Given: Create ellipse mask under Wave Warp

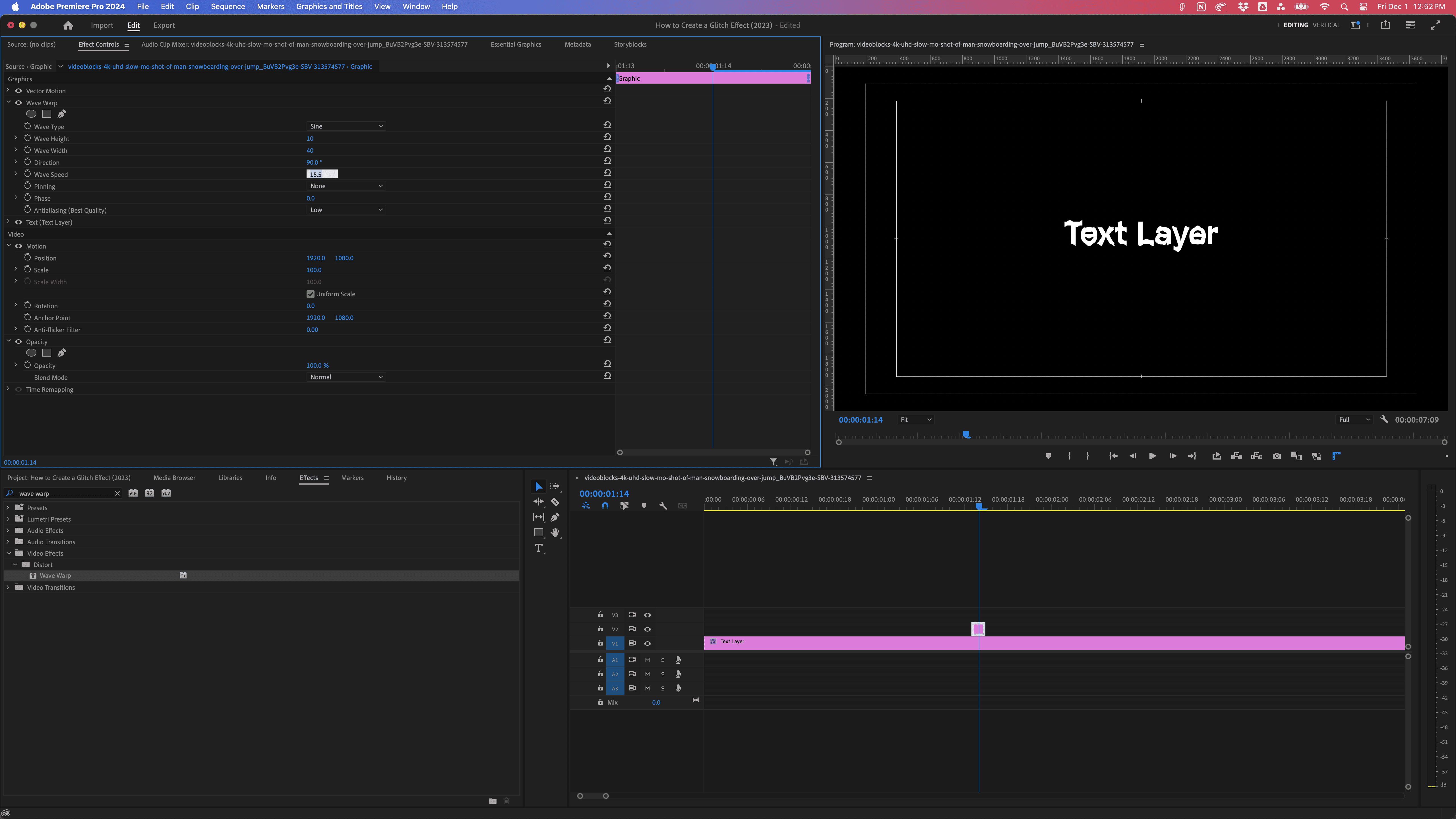Looking at the screenshot, I should (31, 114).
